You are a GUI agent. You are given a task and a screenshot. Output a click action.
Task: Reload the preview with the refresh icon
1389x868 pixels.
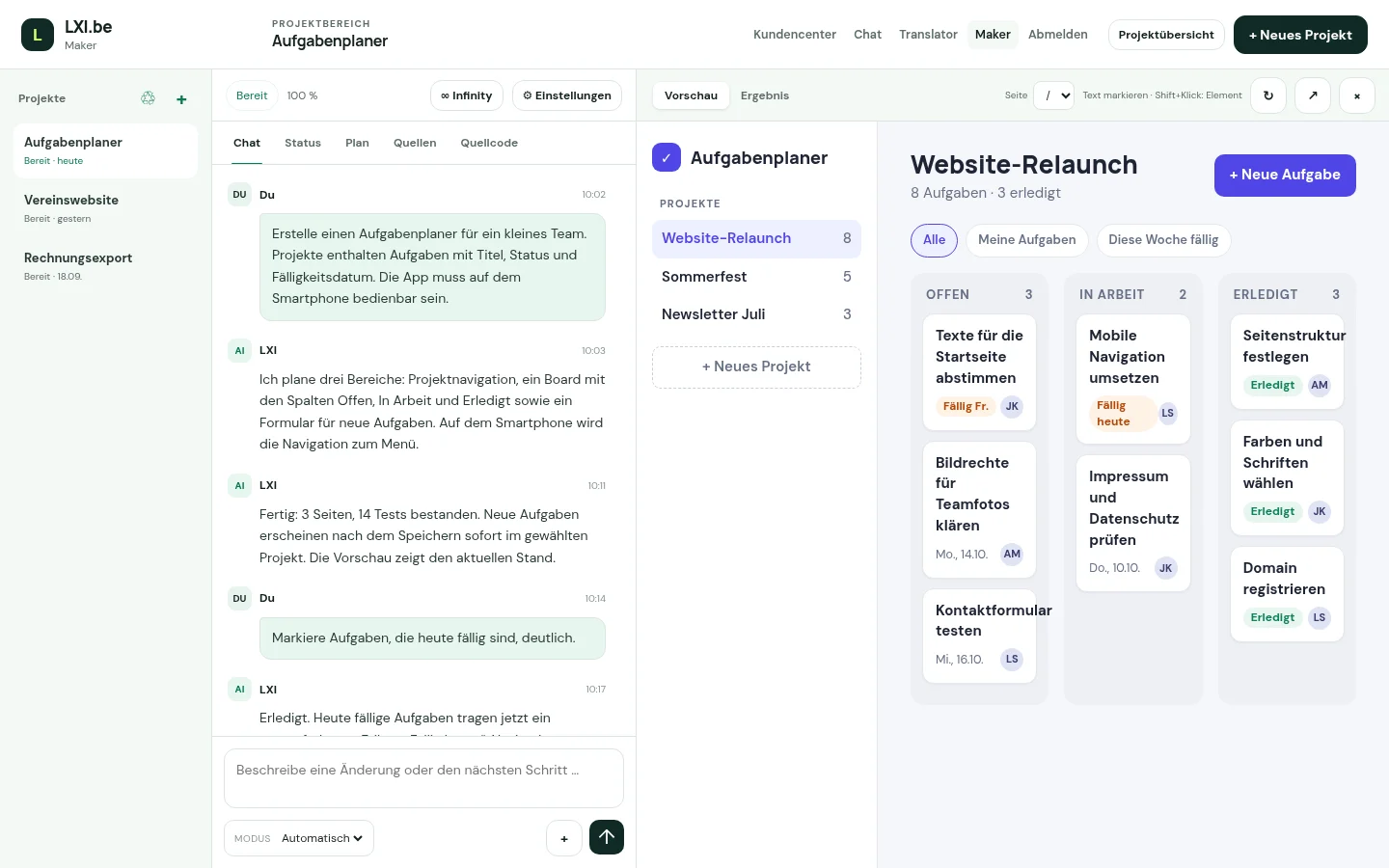pyautogui.click(x=1268, y=95)
